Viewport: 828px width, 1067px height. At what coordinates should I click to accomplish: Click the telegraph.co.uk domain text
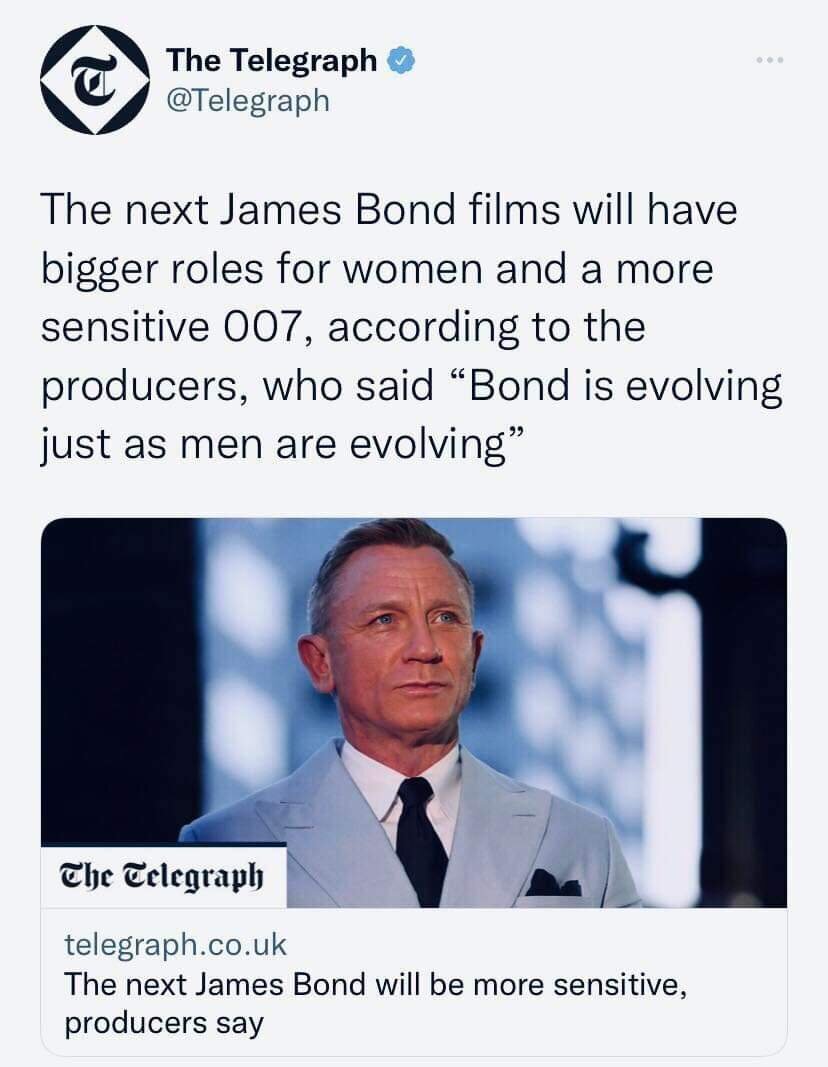coord(176,945)
